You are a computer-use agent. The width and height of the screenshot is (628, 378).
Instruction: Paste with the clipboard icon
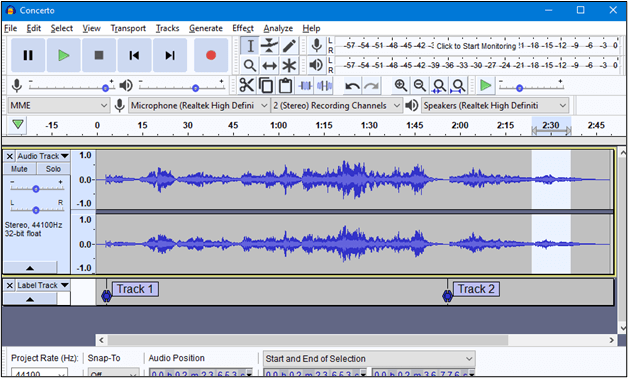point(285,85)
